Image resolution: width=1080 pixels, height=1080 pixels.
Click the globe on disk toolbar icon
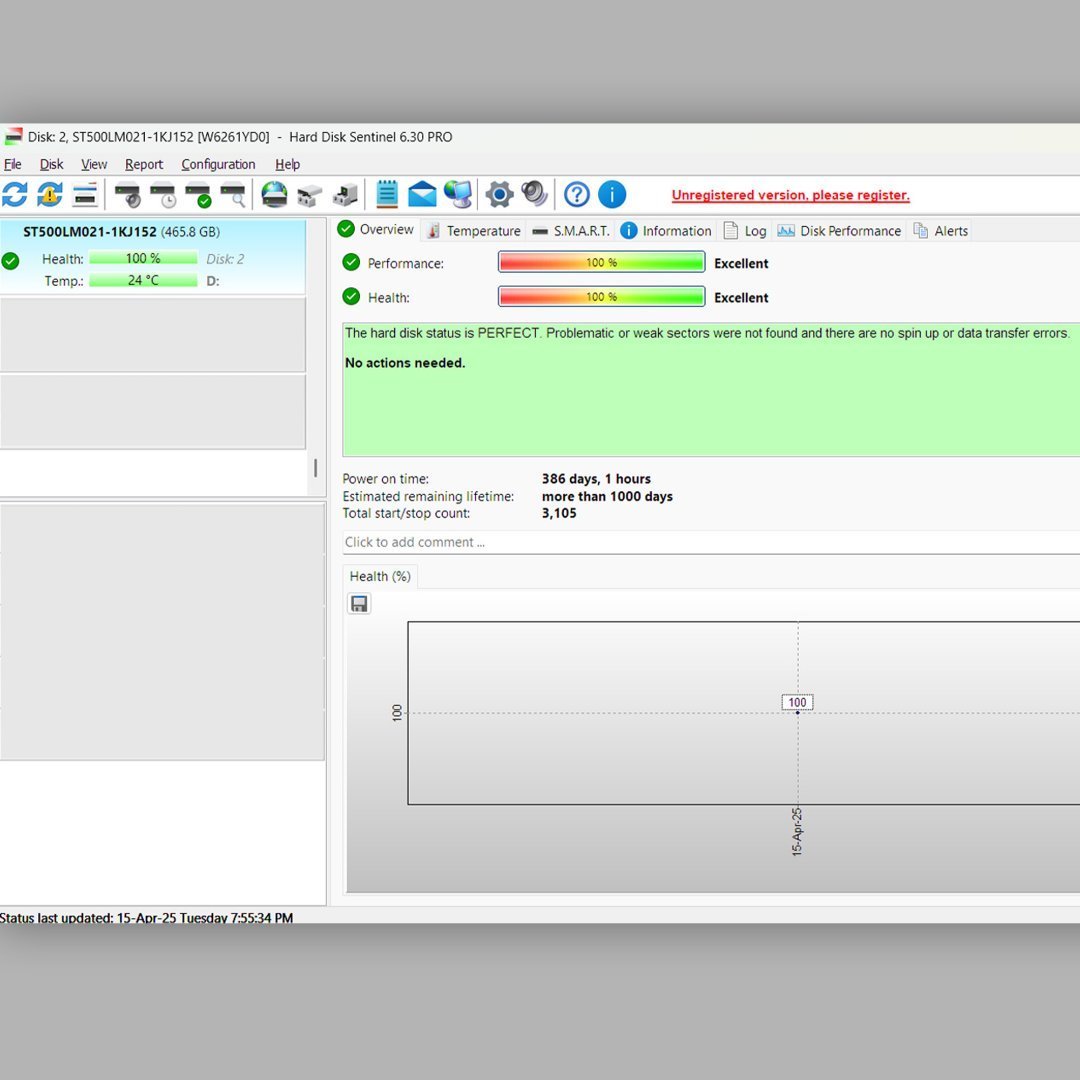coord(274,194)
